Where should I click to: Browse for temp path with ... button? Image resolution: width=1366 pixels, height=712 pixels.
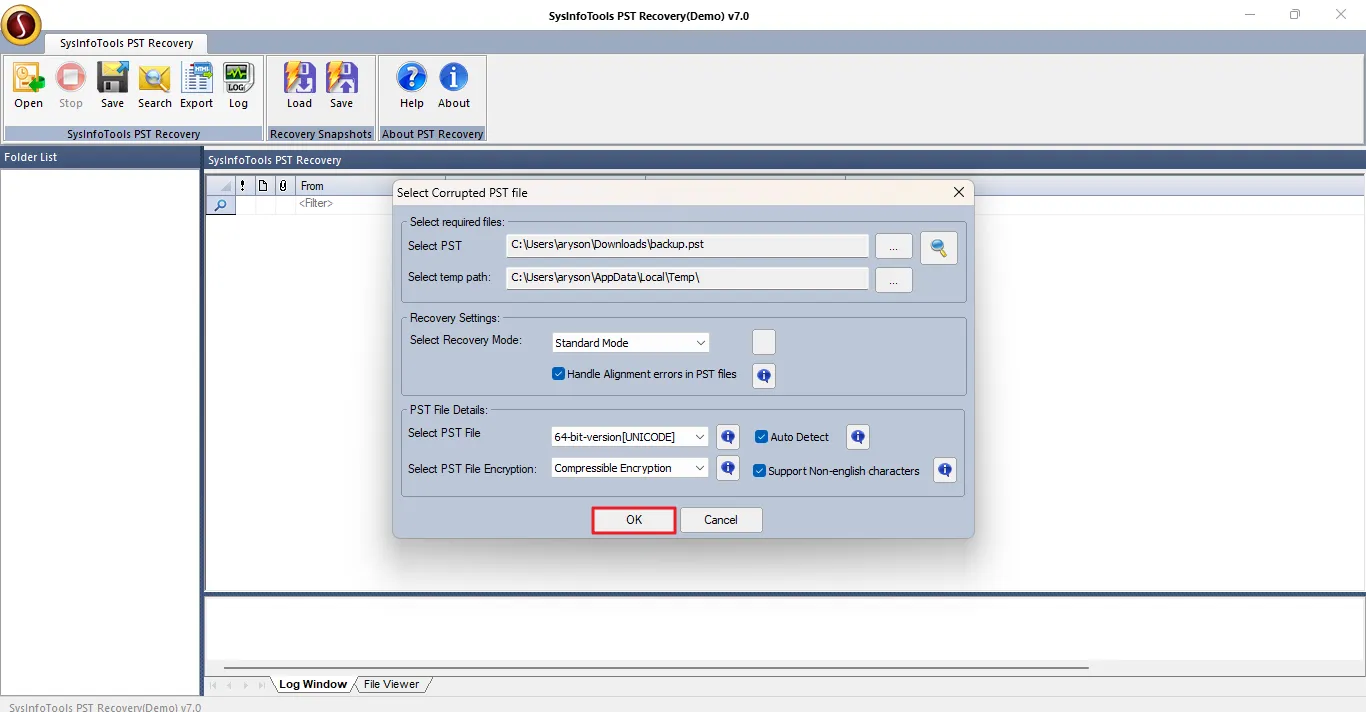(x=894, y=280)
